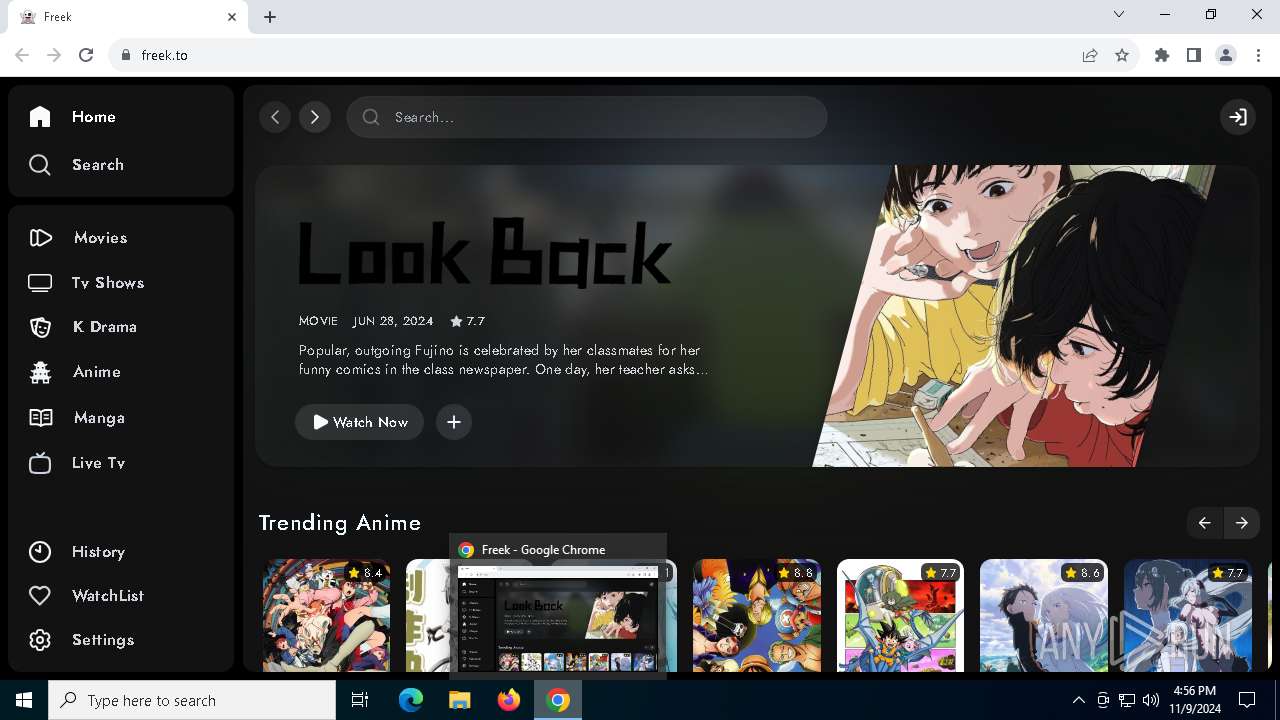This screenshot has width=1280, height=720.
Task: Open volume control in system tray
Action: pos(1151,700)
